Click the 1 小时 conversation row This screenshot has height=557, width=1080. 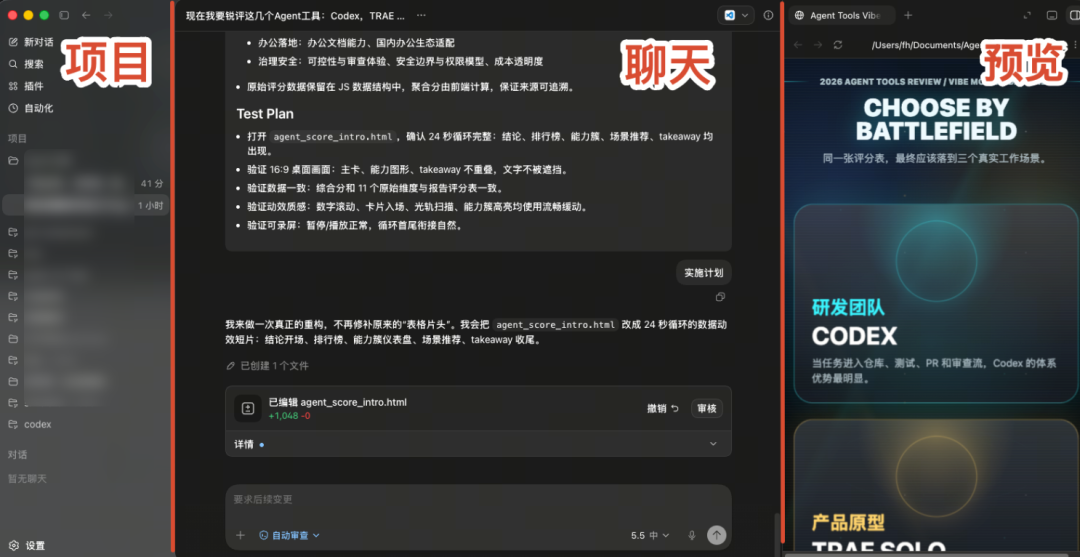pyautogui.click(x=85, y=205)
